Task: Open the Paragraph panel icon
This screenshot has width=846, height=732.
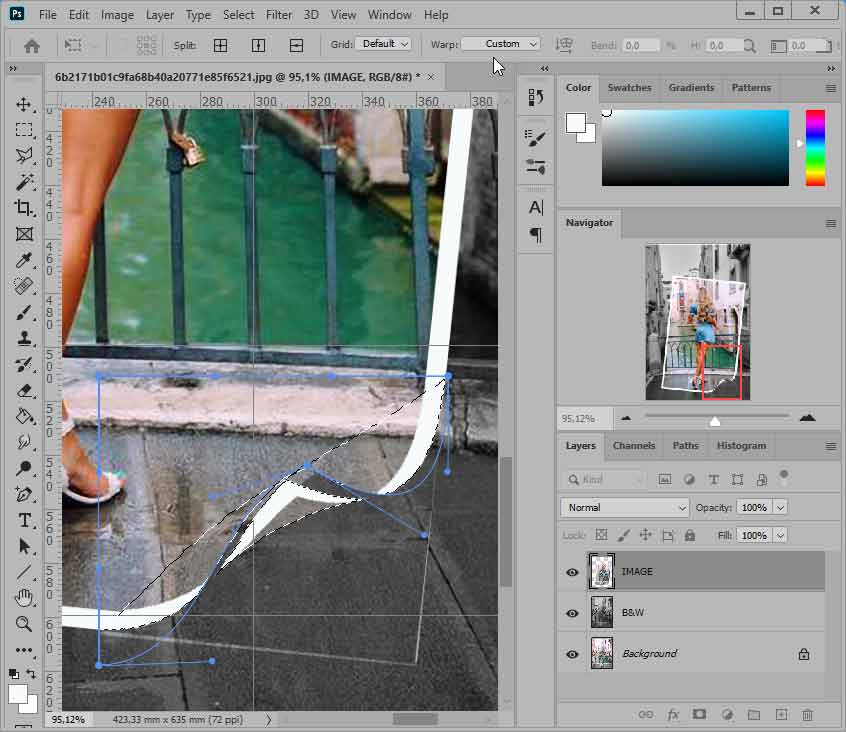Action: coord(536,235)
